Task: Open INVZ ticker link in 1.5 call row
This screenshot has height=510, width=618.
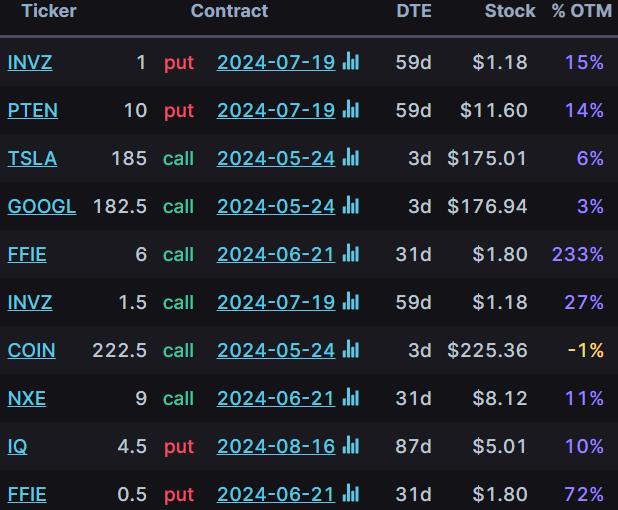Action: [30, 302]
